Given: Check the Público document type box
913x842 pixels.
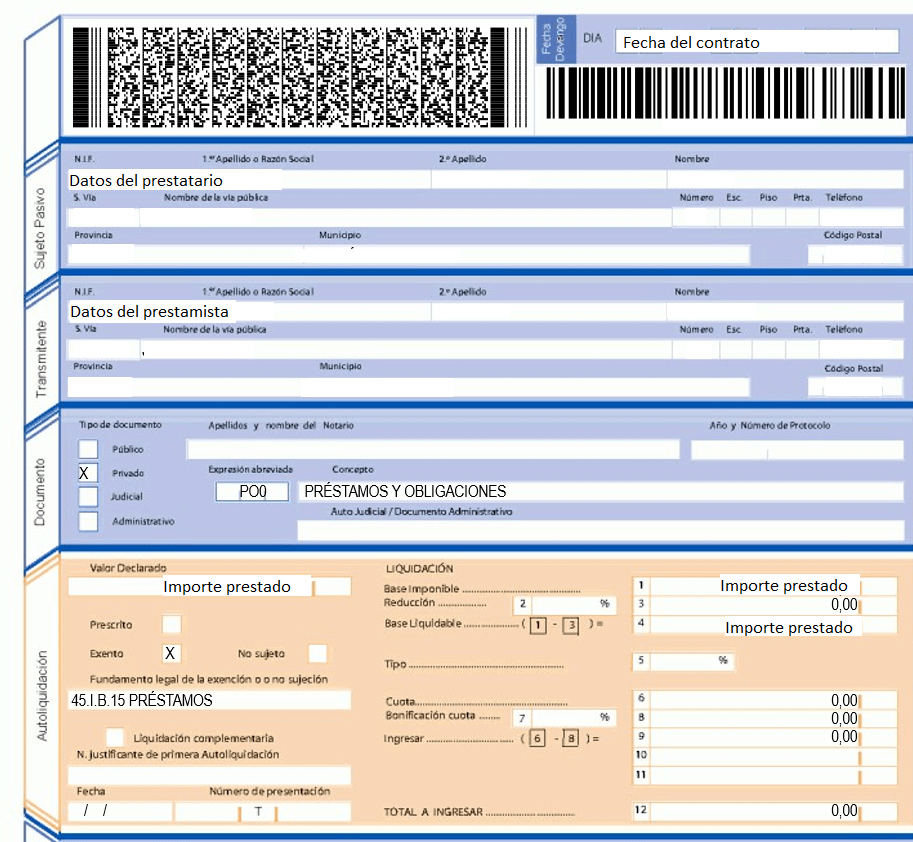Looking at the screenshot, I should click(88, 449).
